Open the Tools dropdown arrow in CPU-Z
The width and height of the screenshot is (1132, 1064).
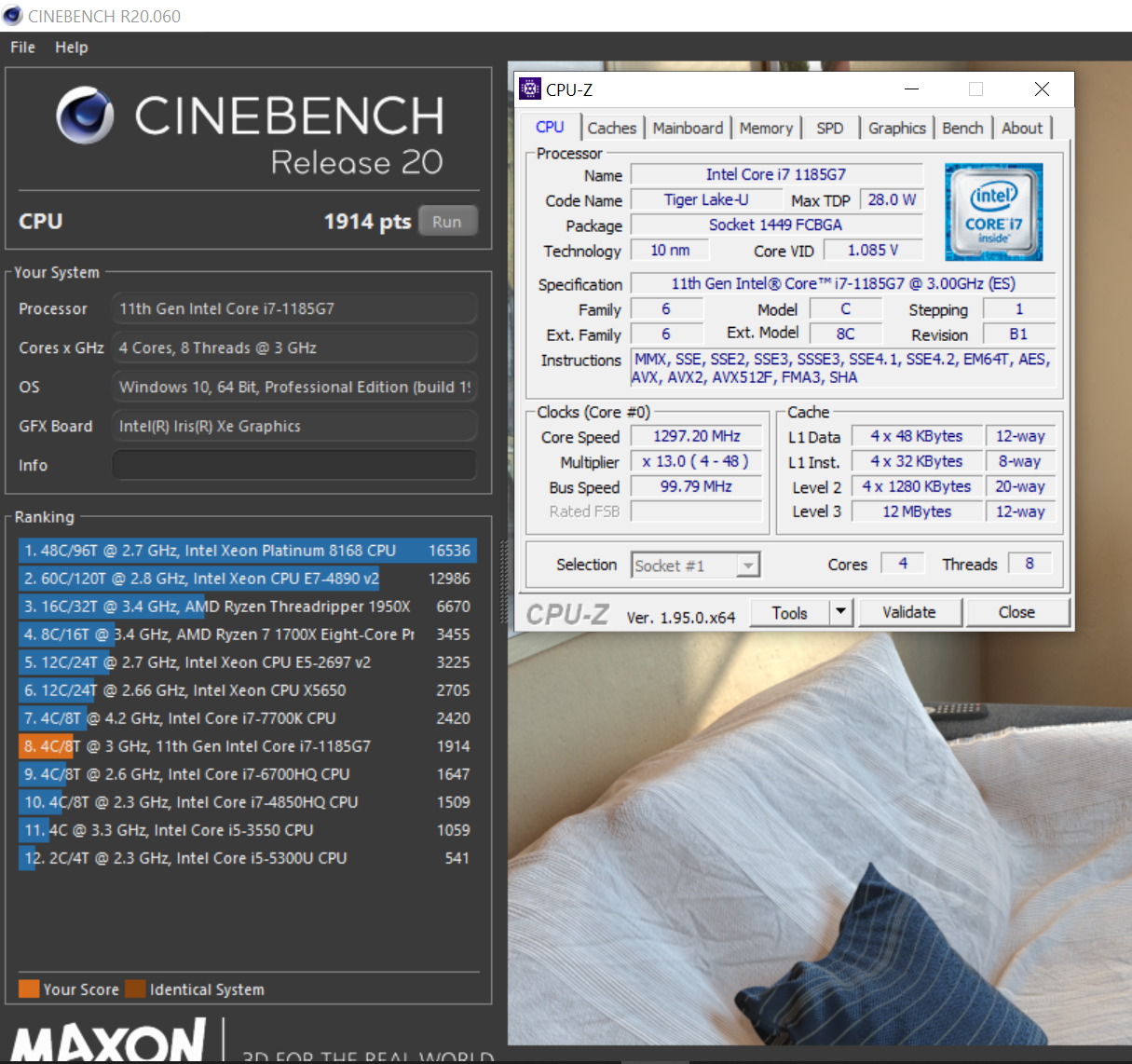[840, 612]
